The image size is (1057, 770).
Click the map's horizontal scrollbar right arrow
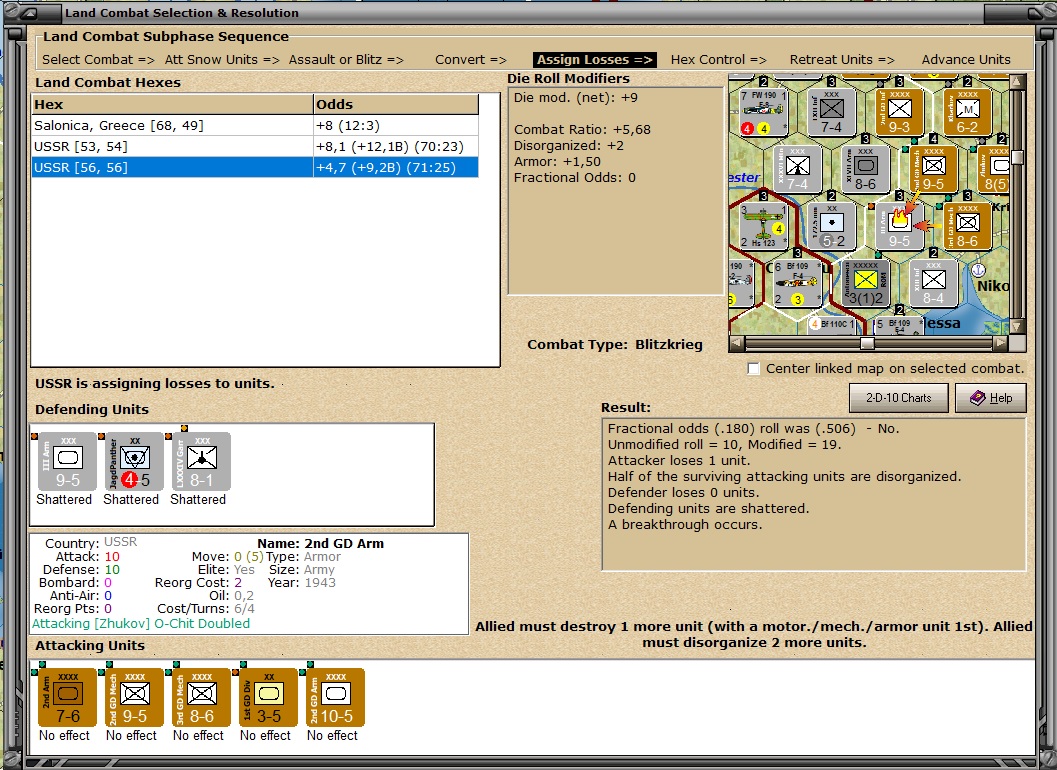coord(999,343)
